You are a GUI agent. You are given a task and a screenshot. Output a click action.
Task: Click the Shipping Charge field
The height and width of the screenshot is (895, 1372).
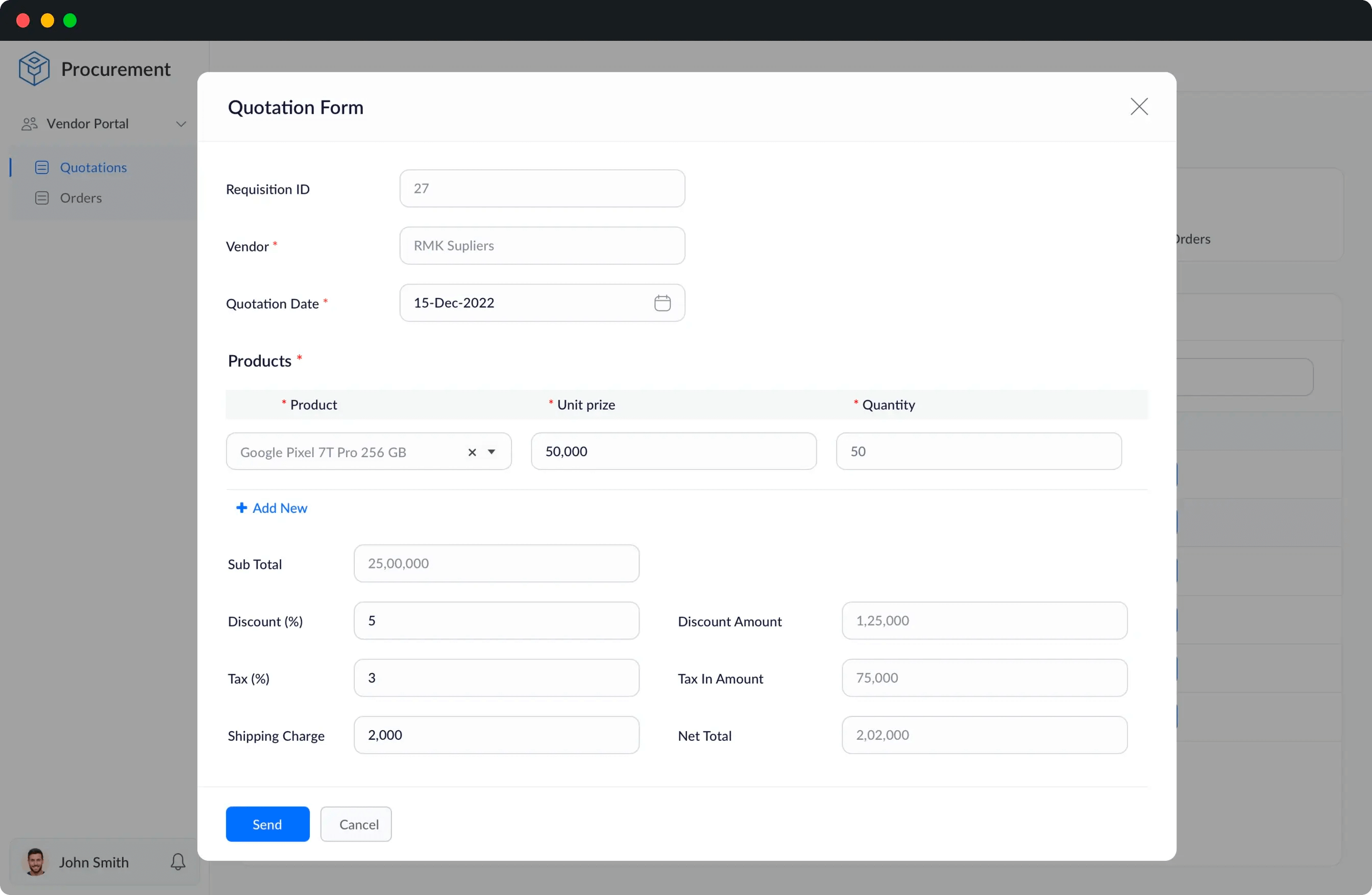(496, 735)
